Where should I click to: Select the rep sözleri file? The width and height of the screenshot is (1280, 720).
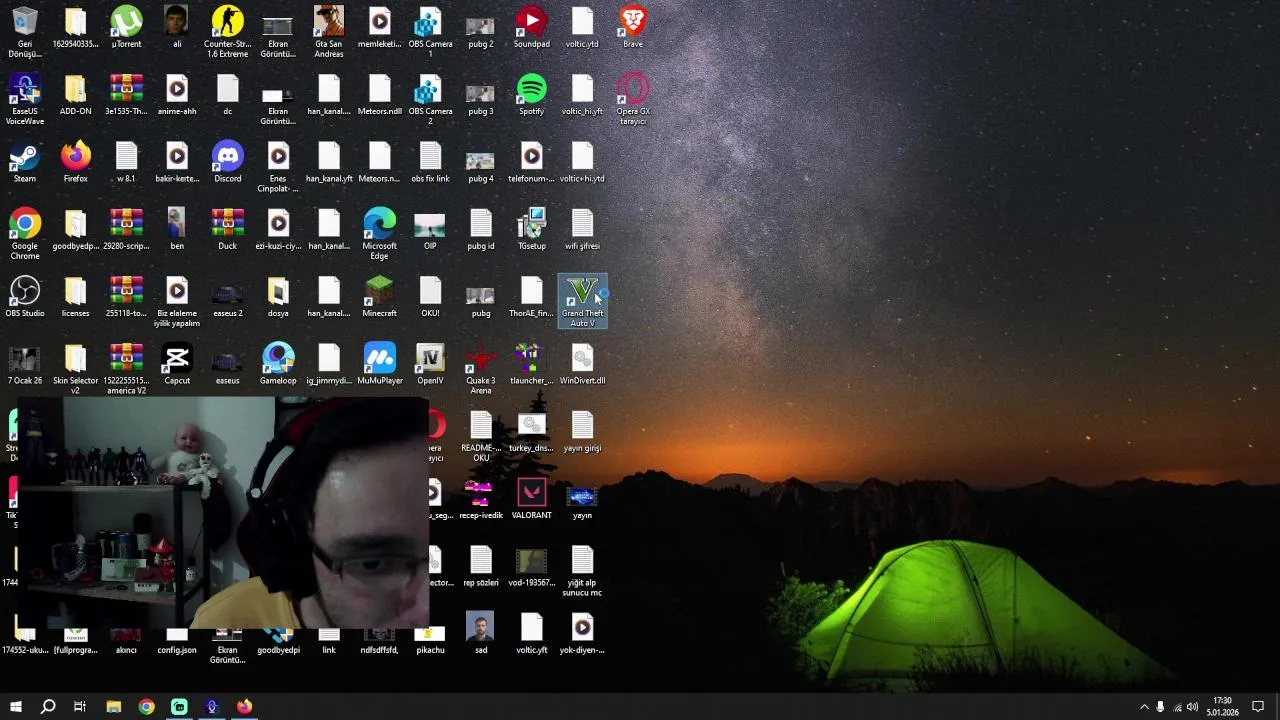(x=481, y=565)
